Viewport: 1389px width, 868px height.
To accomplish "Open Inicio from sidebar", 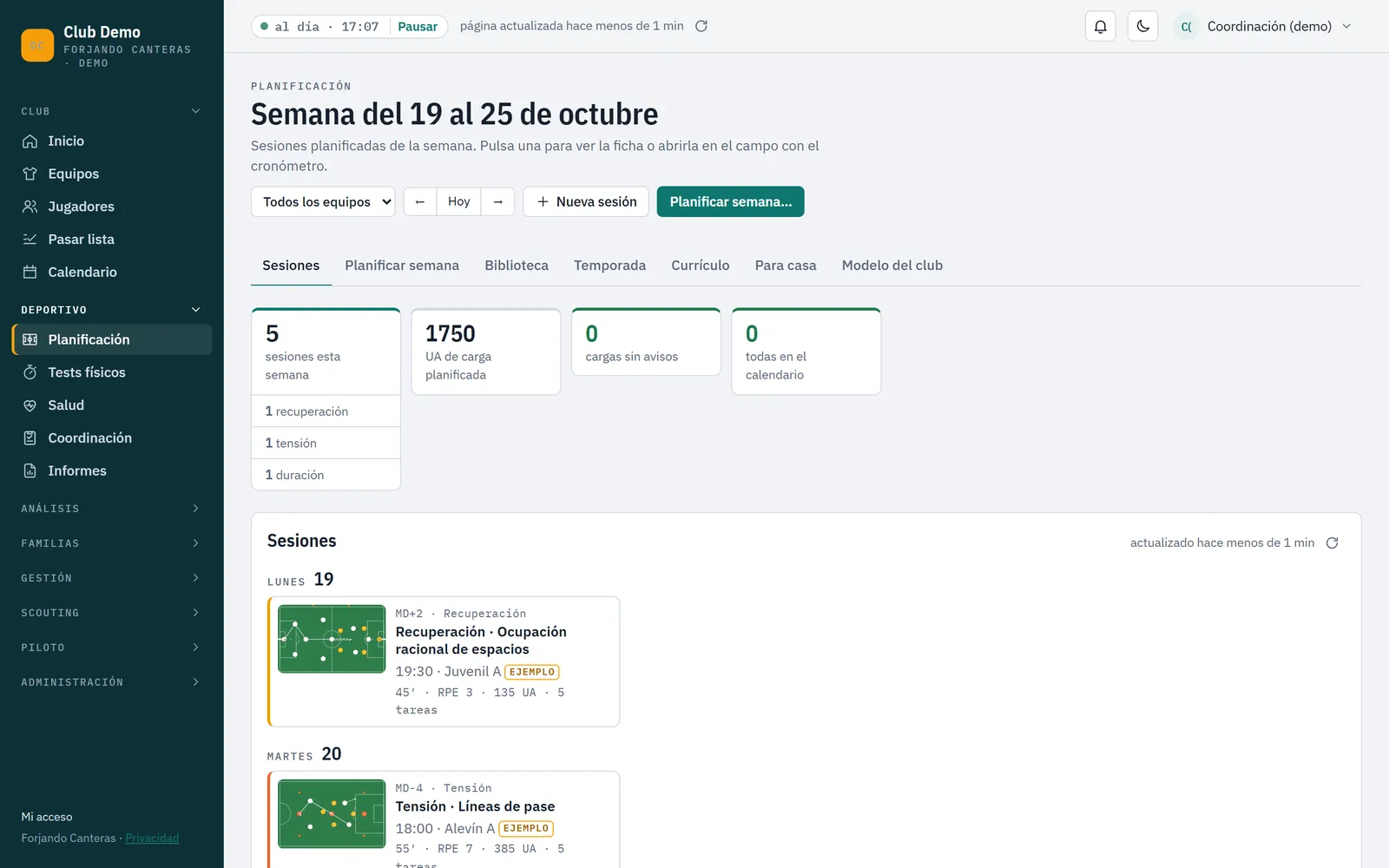I will (x=112, y=141).
